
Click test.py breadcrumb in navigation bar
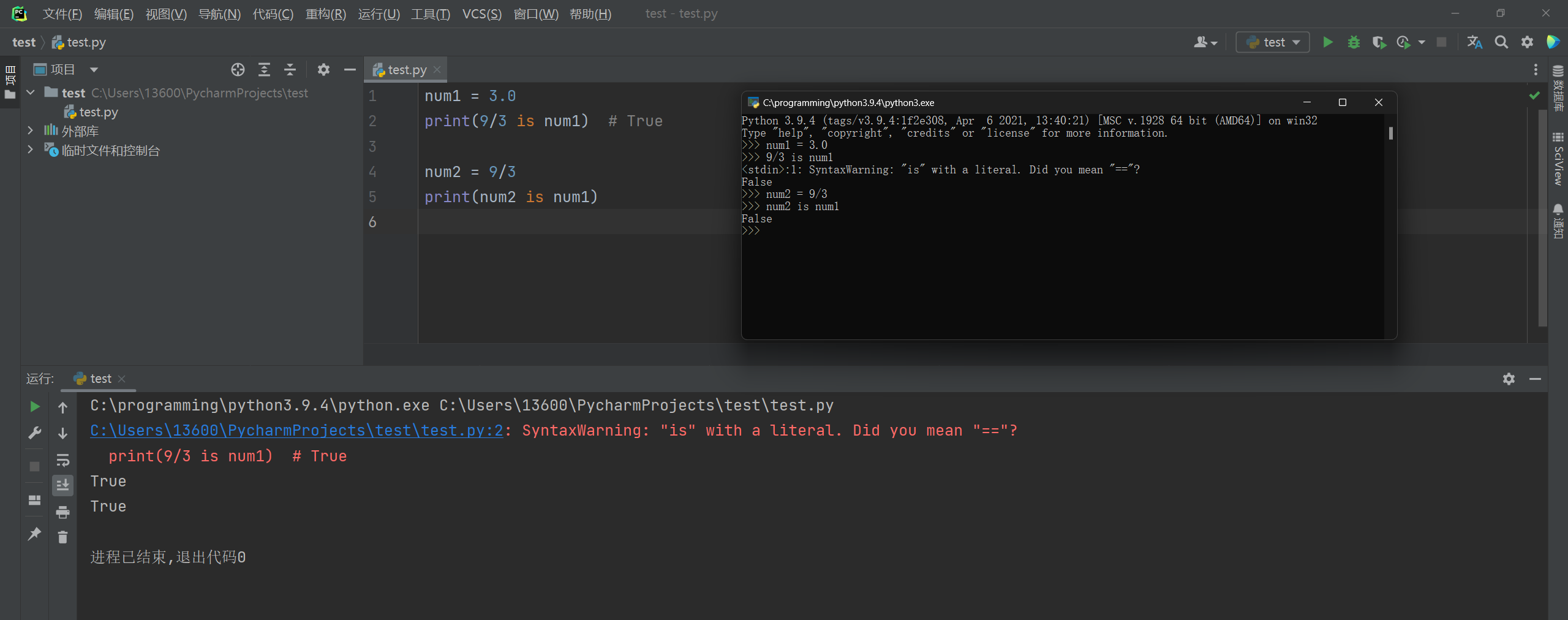coord(79,42)
